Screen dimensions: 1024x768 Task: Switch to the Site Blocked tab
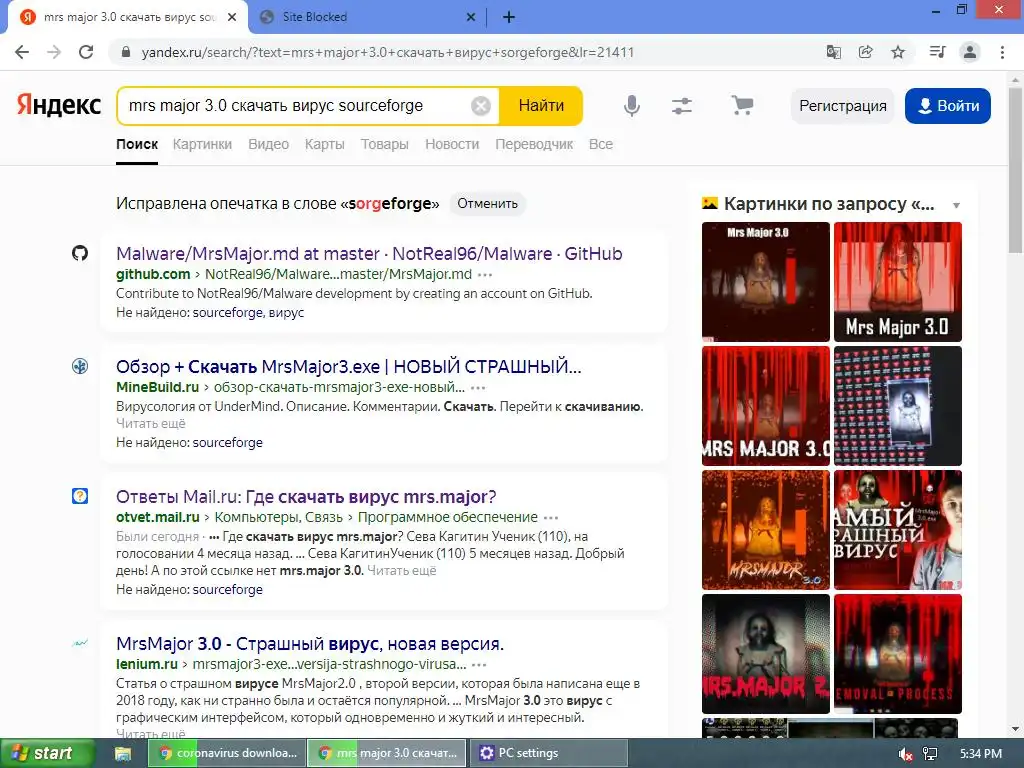pyautogui.click(x=366, y=17)
